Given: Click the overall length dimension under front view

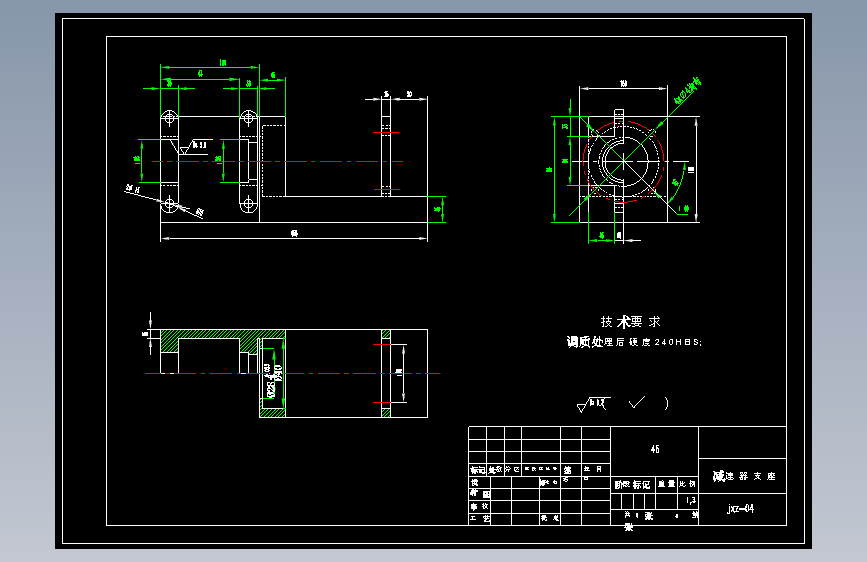Looking at the screenshot, I should (x=294, y=235).
